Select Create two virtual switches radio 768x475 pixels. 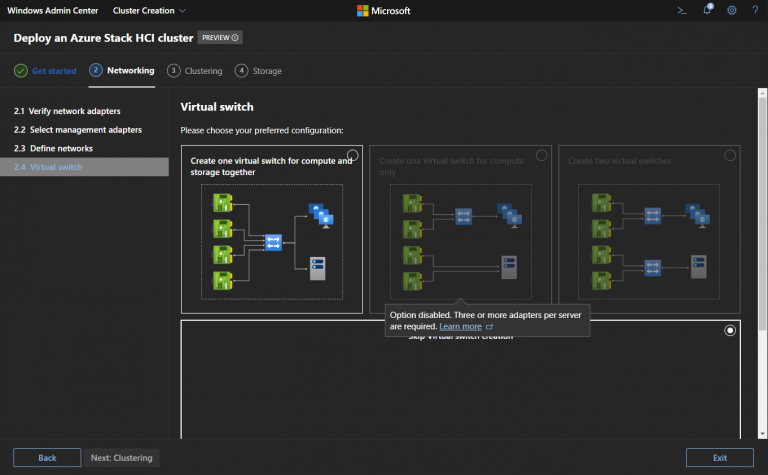pyautogui.click(x=730, y=155)
